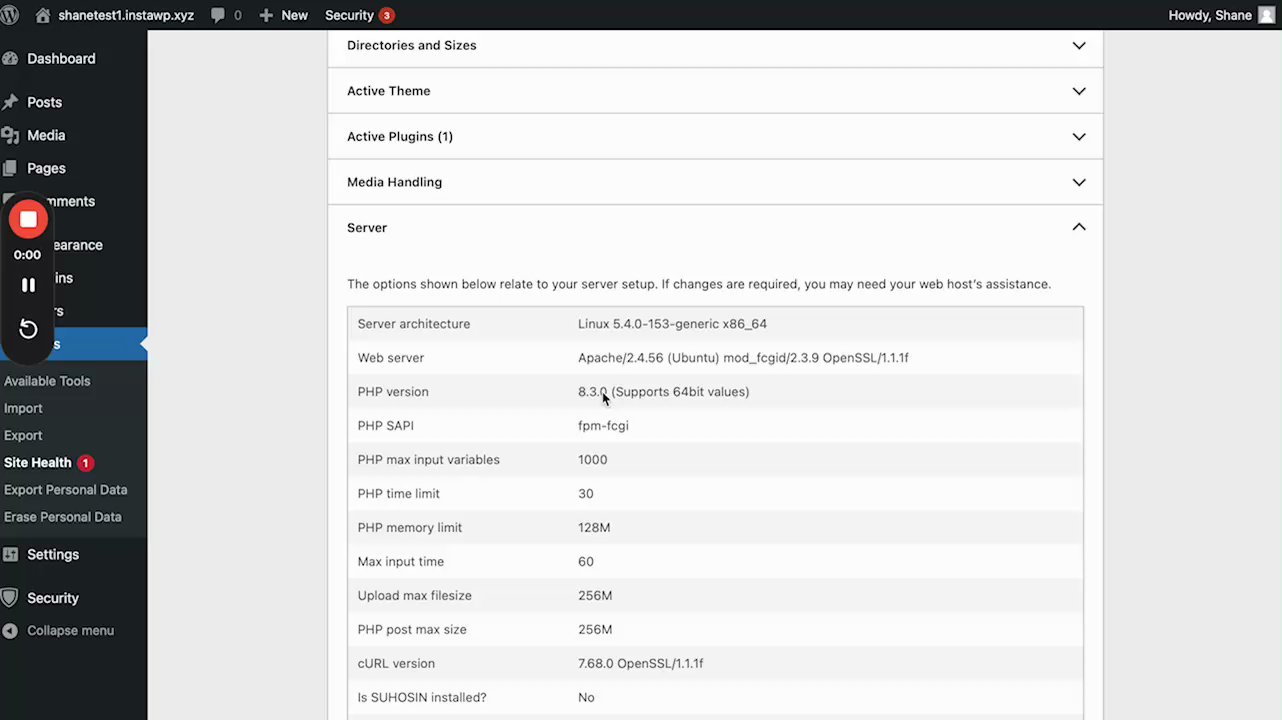Click the Posts pushpin icon

point(10,102)
